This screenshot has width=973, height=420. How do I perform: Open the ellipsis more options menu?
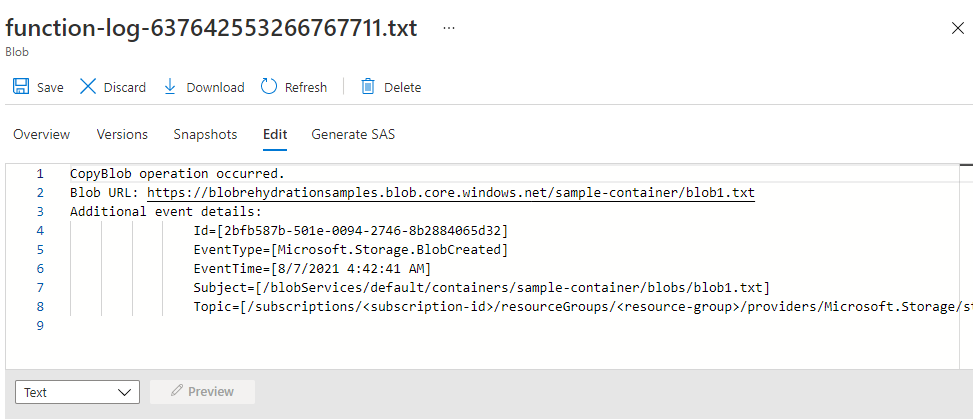tap(448, 28)
